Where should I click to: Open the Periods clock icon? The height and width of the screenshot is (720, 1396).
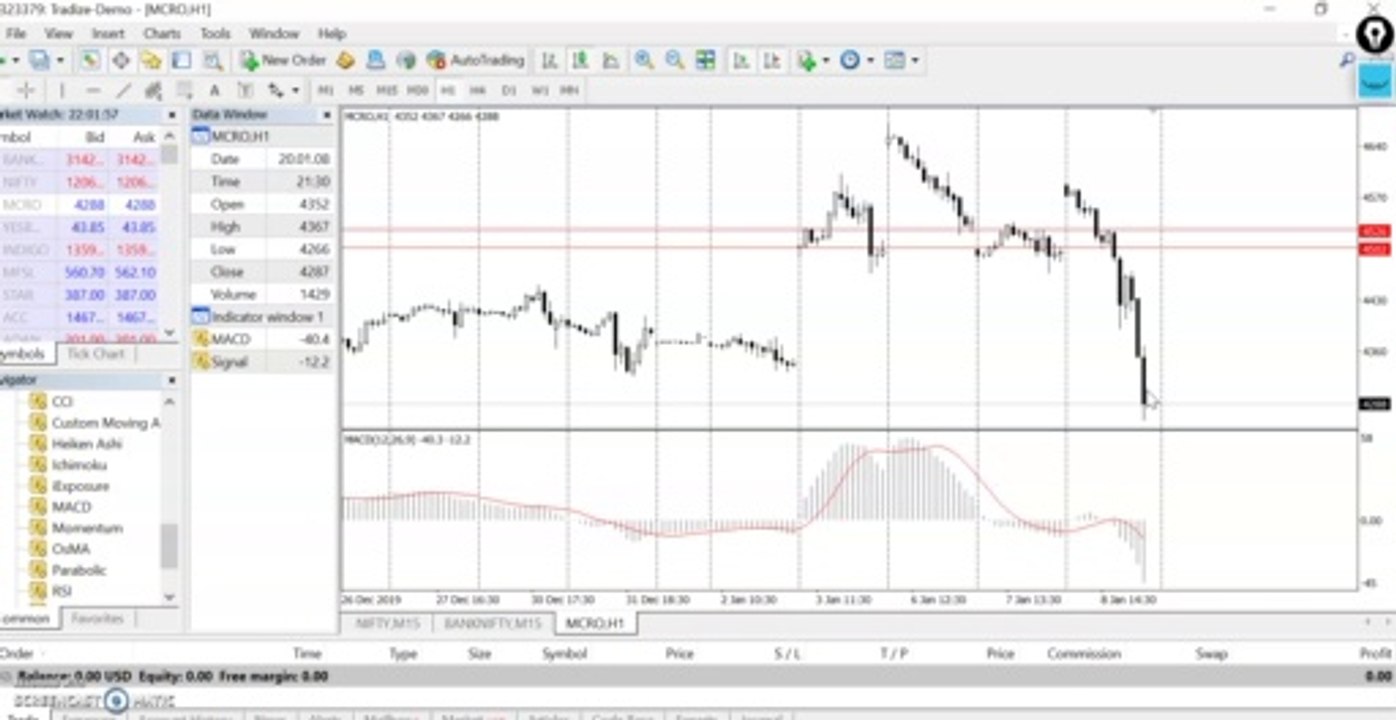(x=850, y=60)
